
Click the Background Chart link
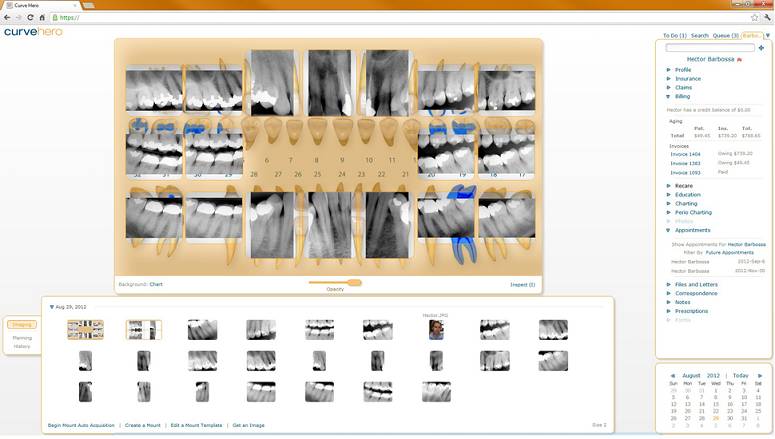(x=156, y=284)
